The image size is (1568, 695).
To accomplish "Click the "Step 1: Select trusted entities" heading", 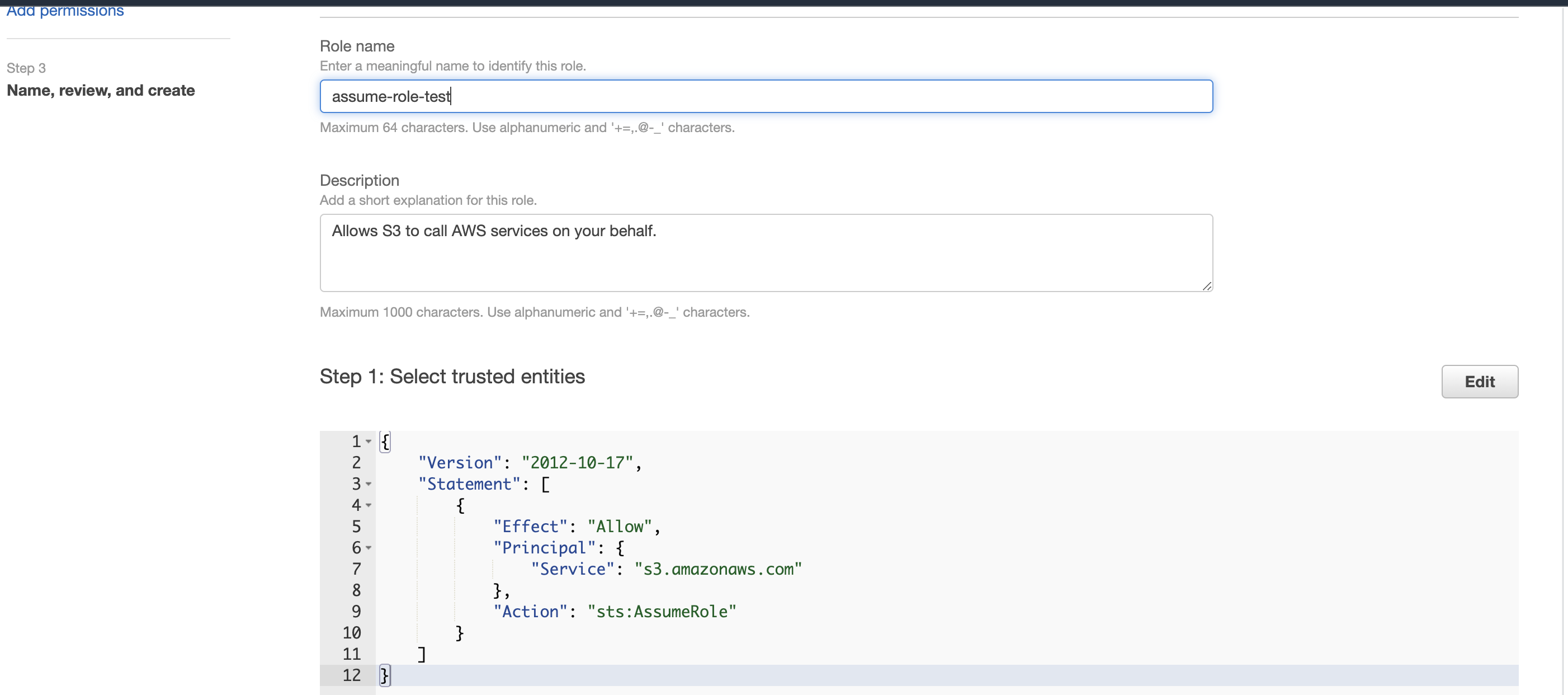I will tap(452, 377).
